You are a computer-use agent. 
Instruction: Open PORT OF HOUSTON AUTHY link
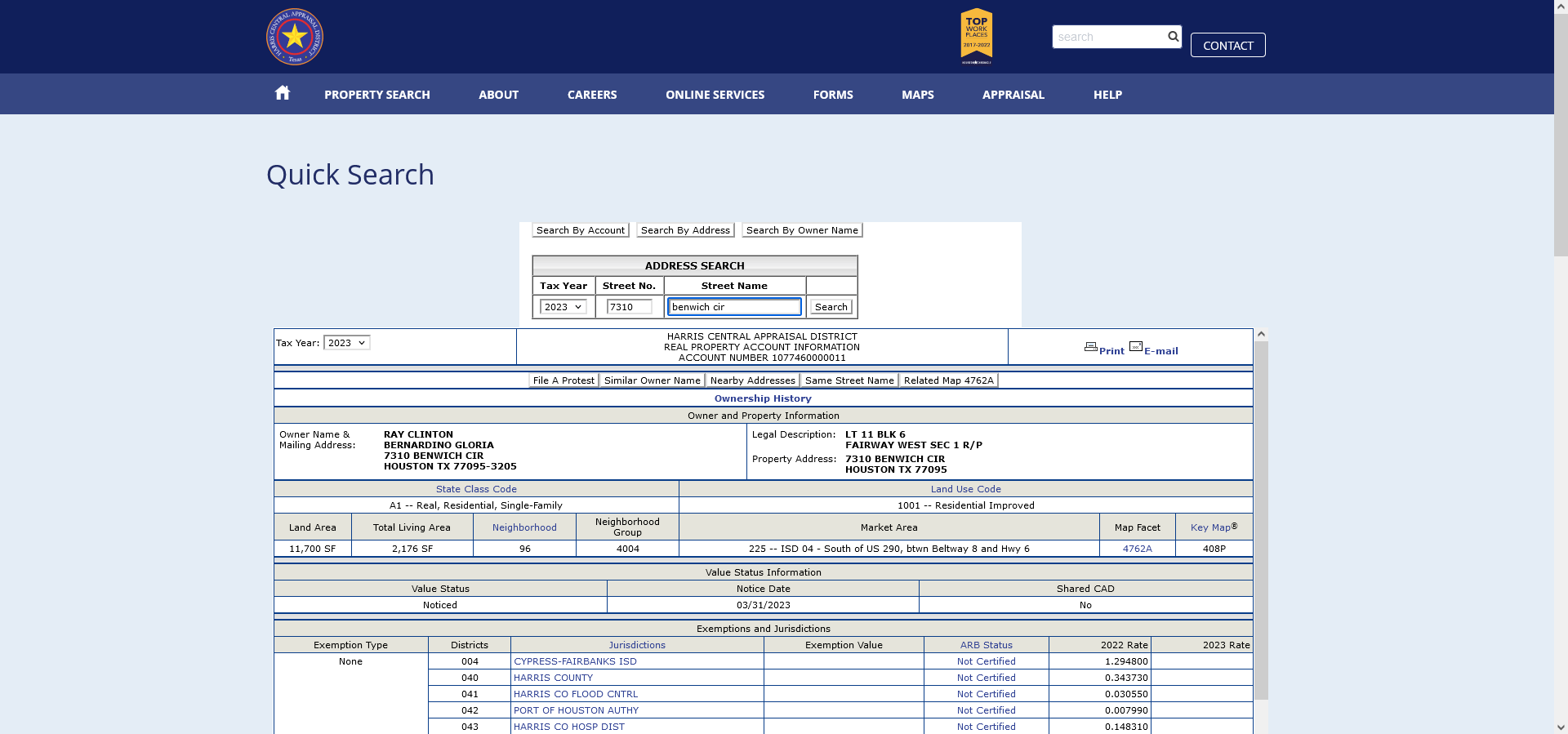coord(576,710)
